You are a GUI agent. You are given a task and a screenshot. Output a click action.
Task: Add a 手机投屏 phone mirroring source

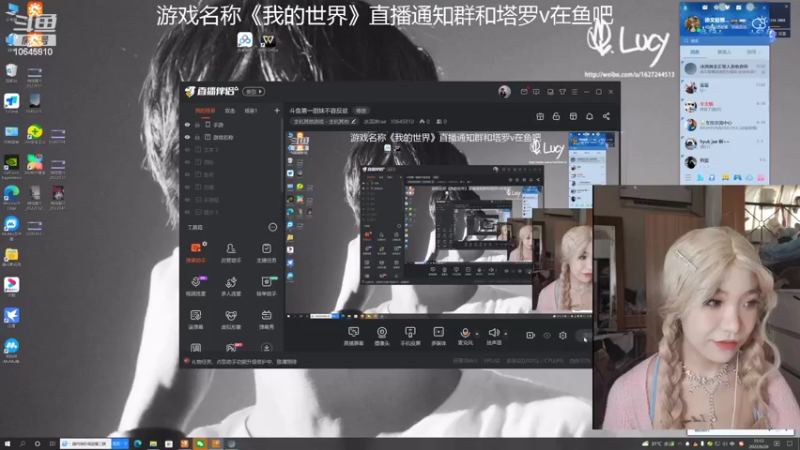click(410, 336)
